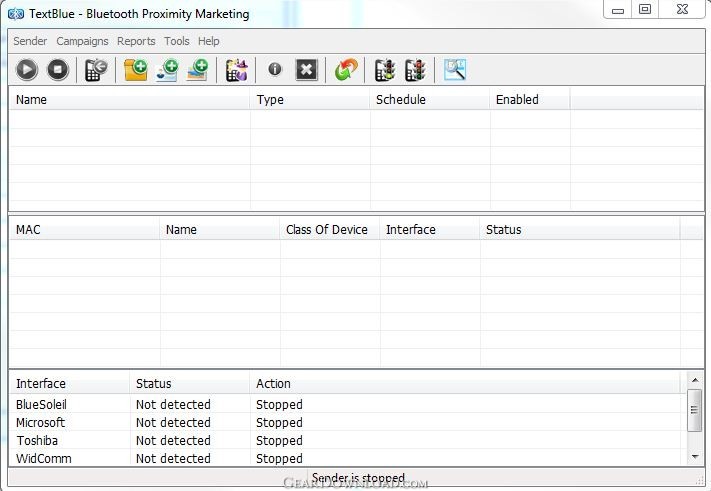Viewport: 711px width, 491px height.
Task: Click the Action column header
Action: [465, 384]
